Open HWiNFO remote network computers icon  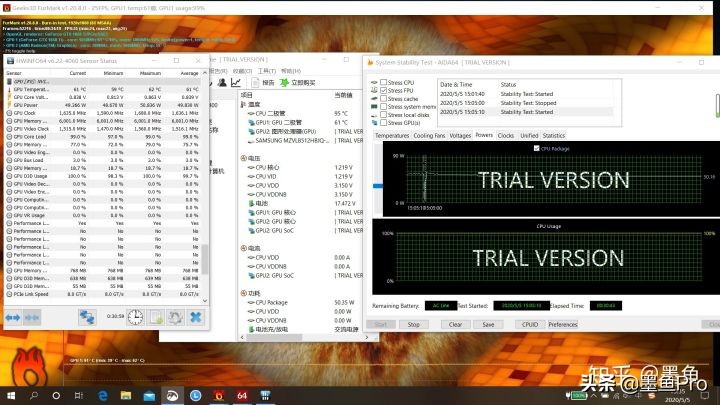(87, 317)
